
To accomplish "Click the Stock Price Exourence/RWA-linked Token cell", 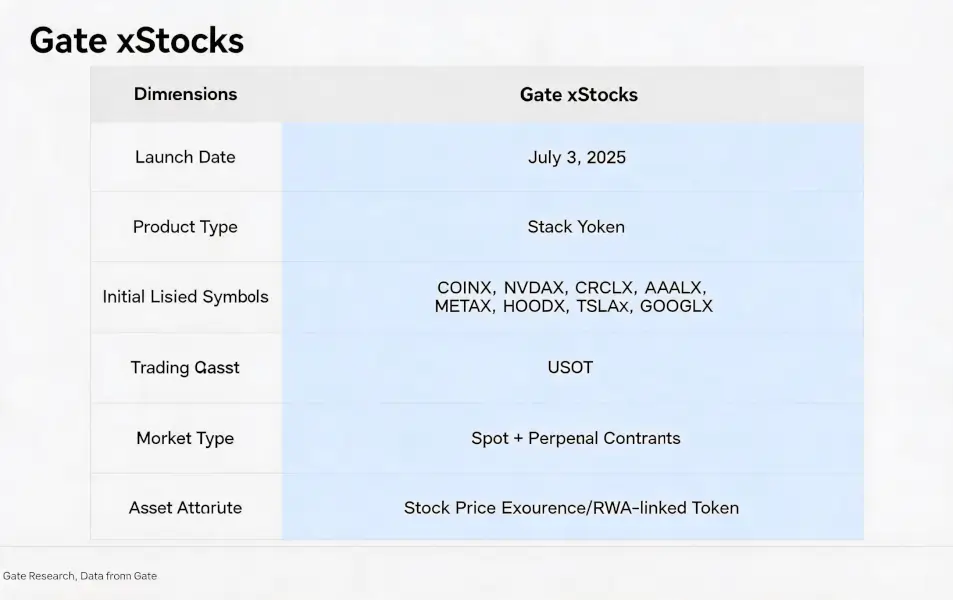I will [x=571, y=508].
